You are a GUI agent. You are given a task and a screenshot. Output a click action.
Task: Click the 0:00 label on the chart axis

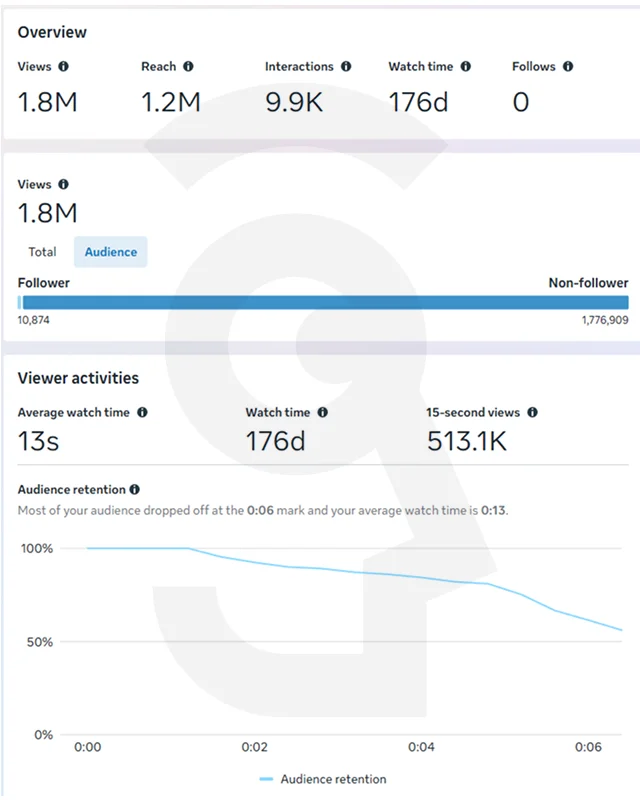pyautogui.click(x=87, y=747)
